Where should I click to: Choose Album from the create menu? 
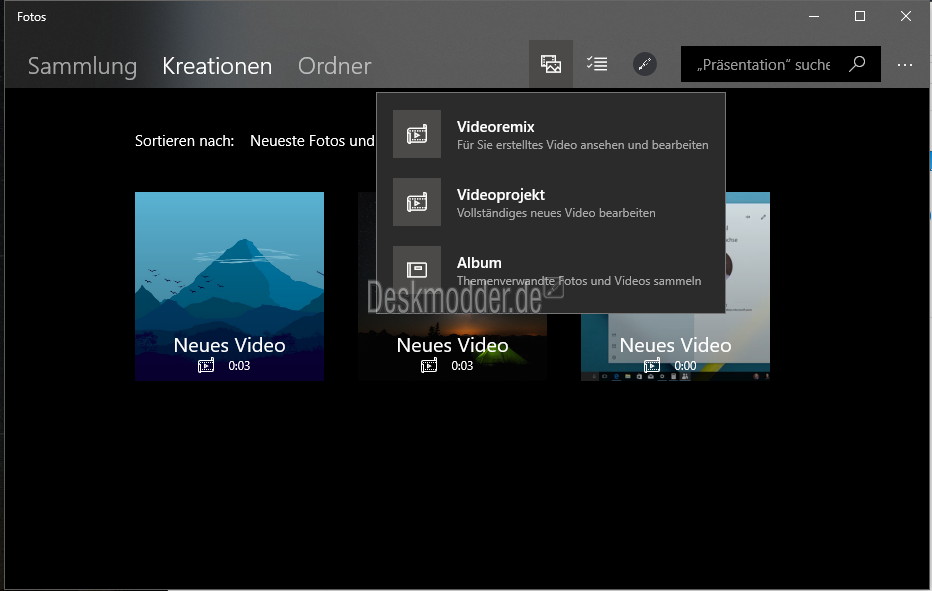pyautogui.click(x=550, y=271)
